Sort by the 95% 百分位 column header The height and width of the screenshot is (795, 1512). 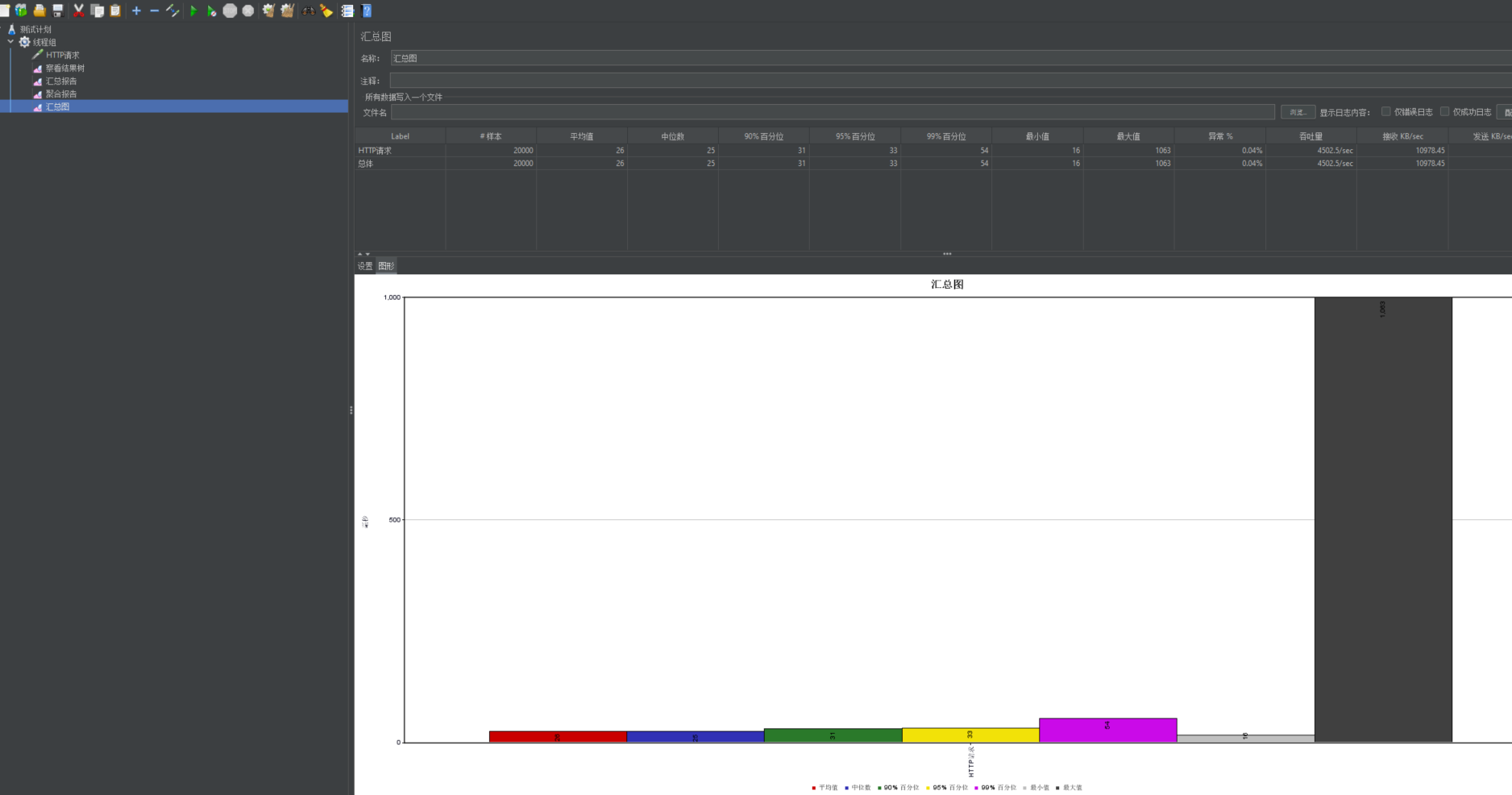(x=855, y=136)
